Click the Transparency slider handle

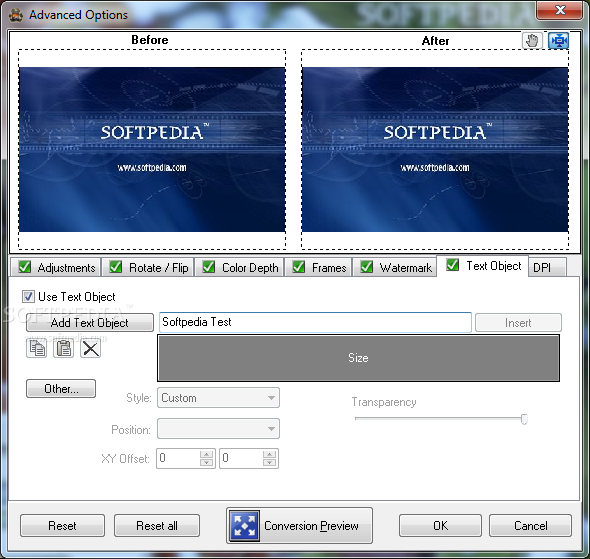point(524,419)
